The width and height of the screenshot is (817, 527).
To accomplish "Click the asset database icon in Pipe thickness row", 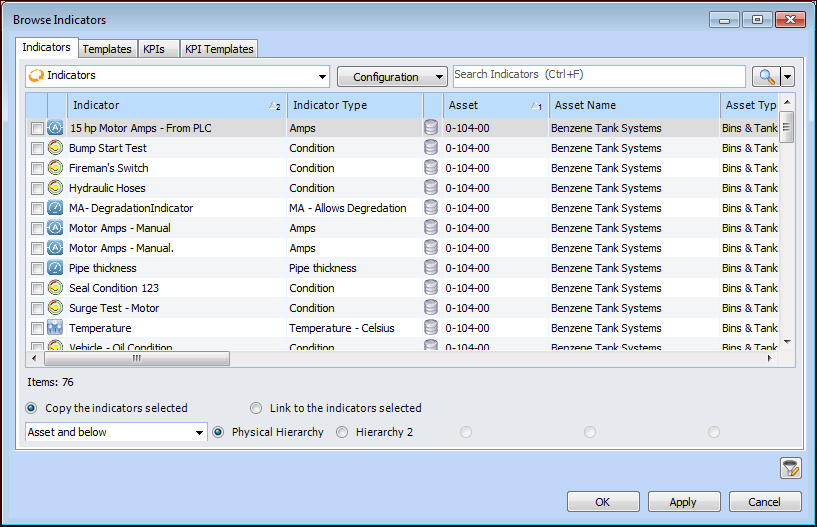I will [x=431, y=268].
